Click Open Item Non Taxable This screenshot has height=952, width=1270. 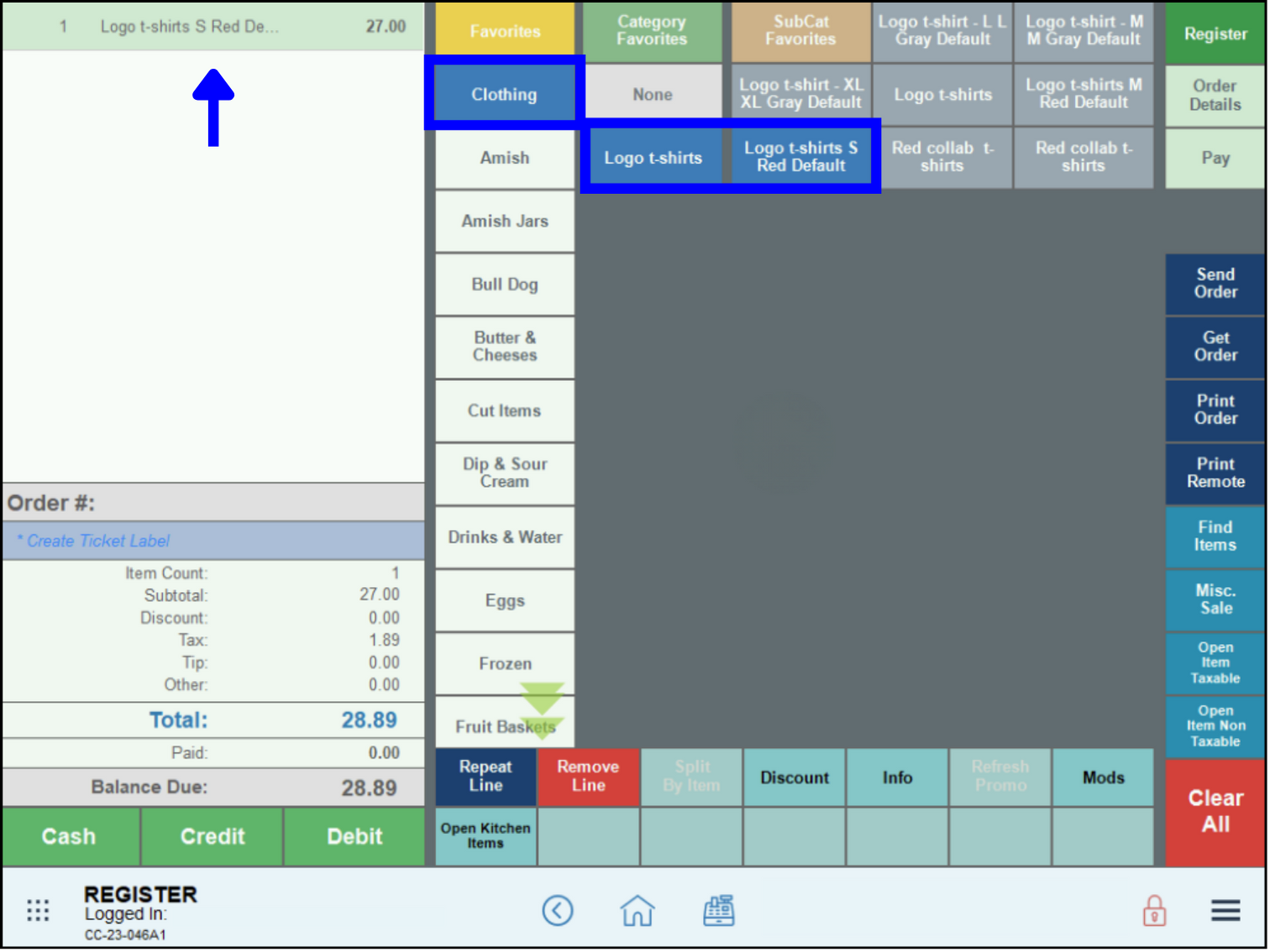1215,726
